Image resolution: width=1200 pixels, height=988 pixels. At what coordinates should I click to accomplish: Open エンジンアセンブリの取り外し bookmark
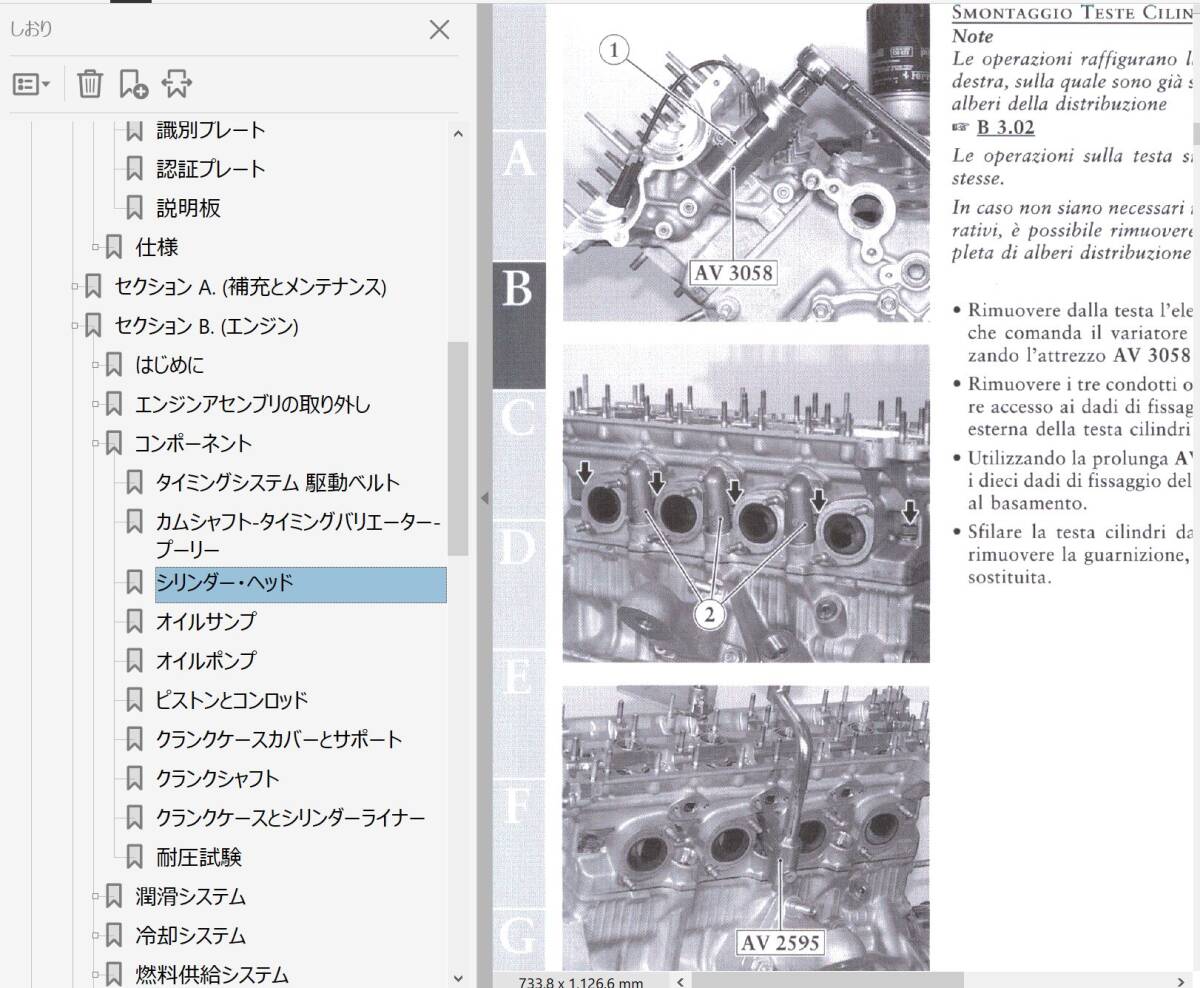pos(252,405)
